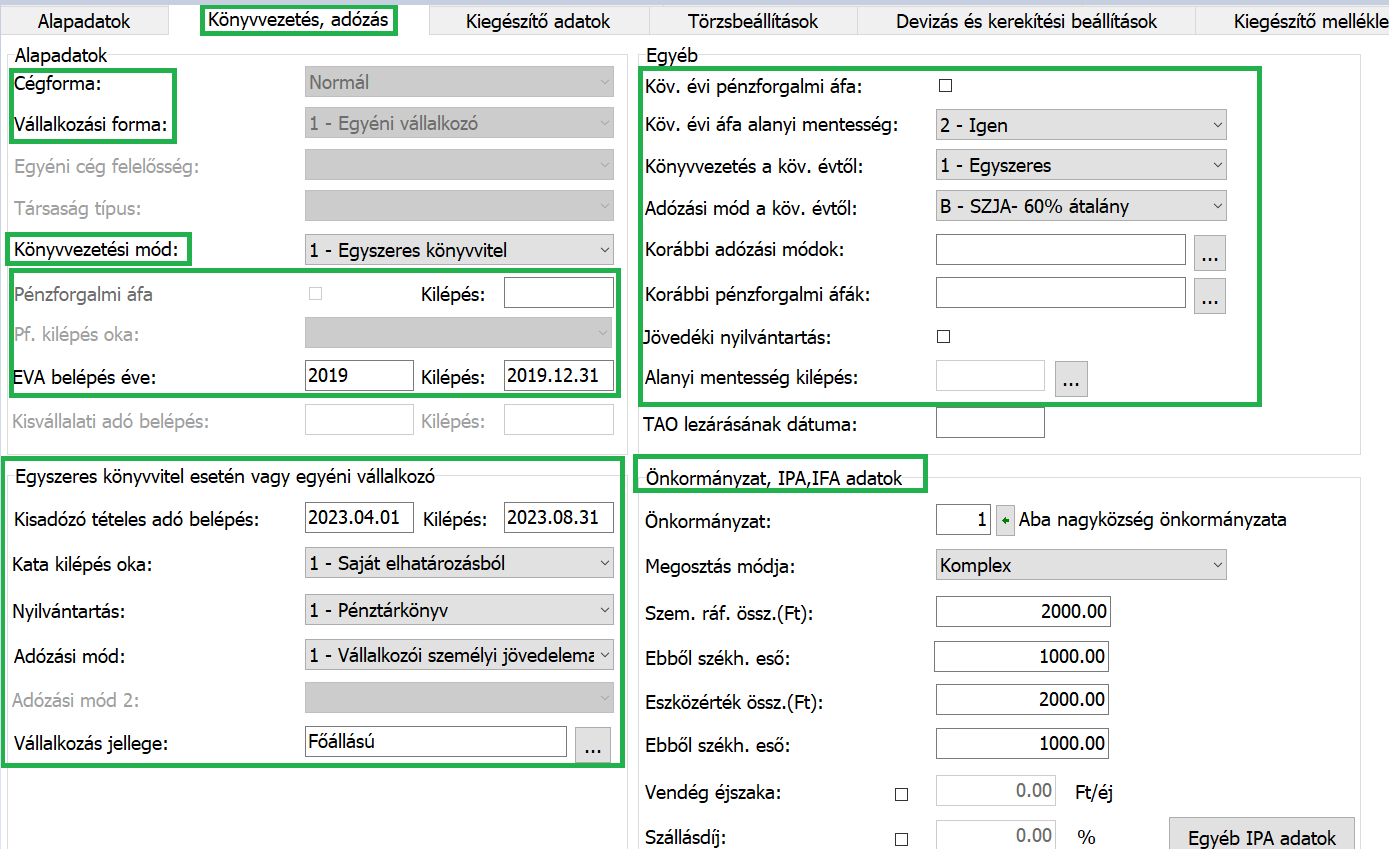Expand the Könyvvezetési mód dropdown

pos(459,251)
